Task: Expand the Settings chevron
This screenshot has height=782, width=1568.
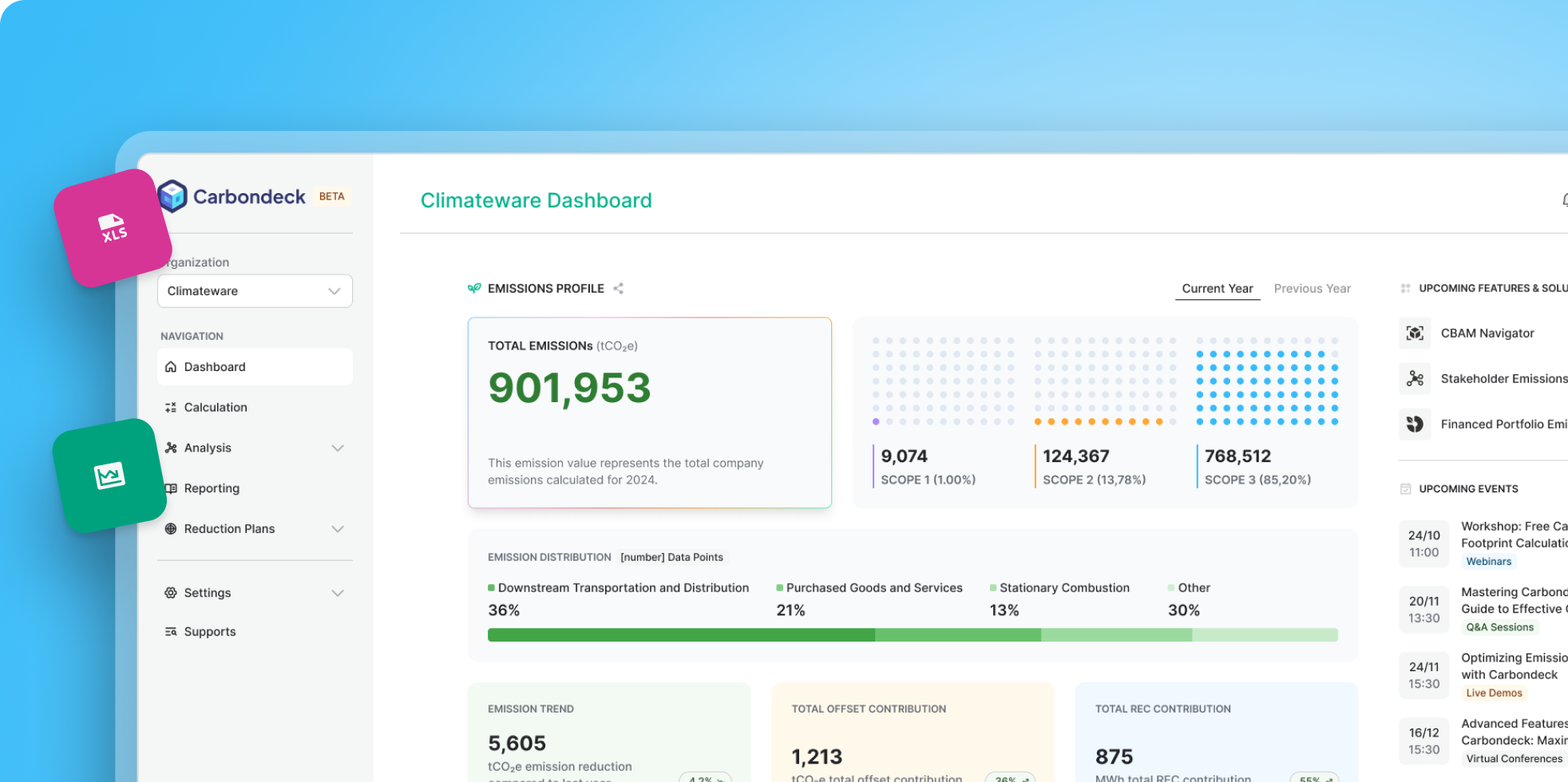Action: tap(338, 593)
